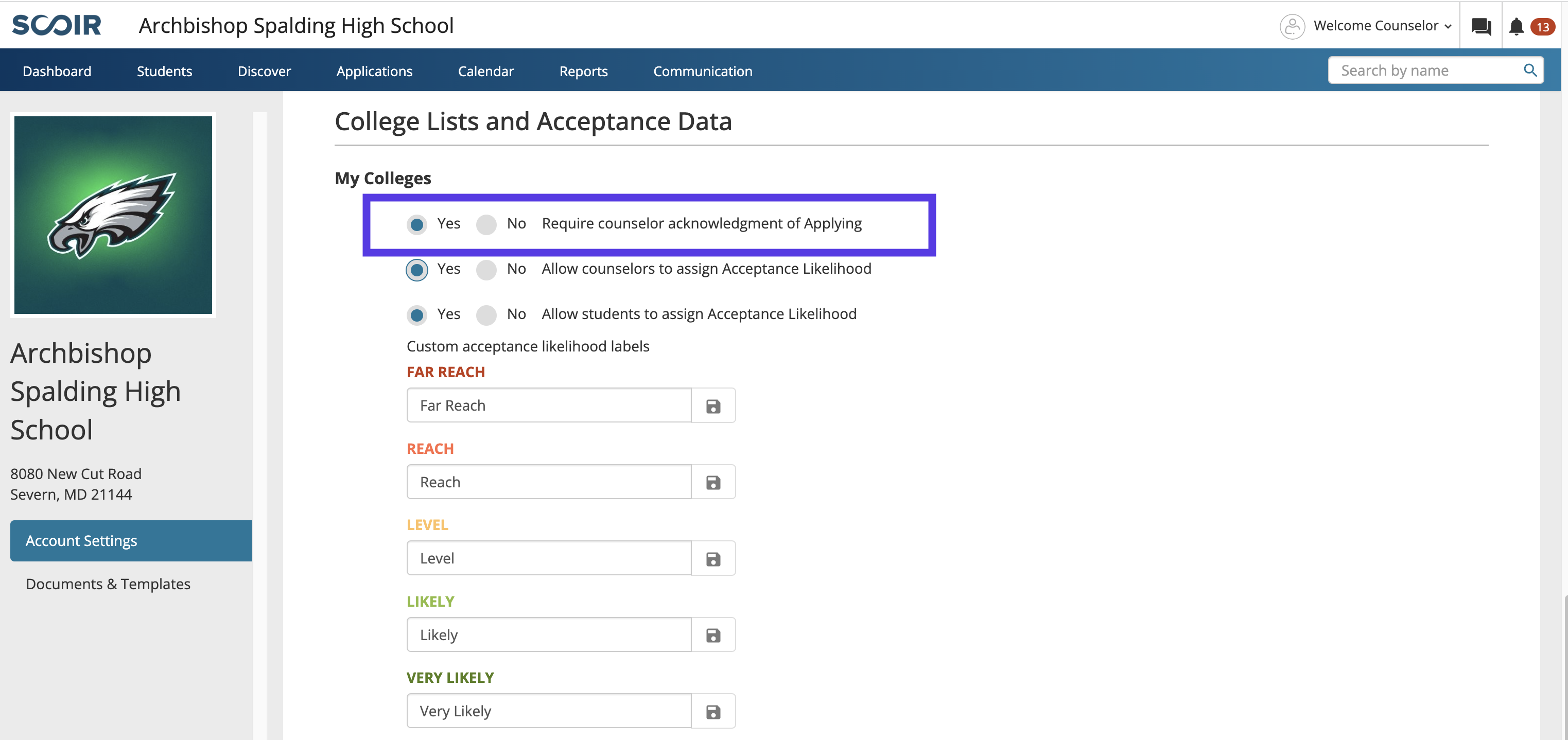The image size is (1568, 740).
Task: Open the messages chat icon
Action: coord(1481,26)
